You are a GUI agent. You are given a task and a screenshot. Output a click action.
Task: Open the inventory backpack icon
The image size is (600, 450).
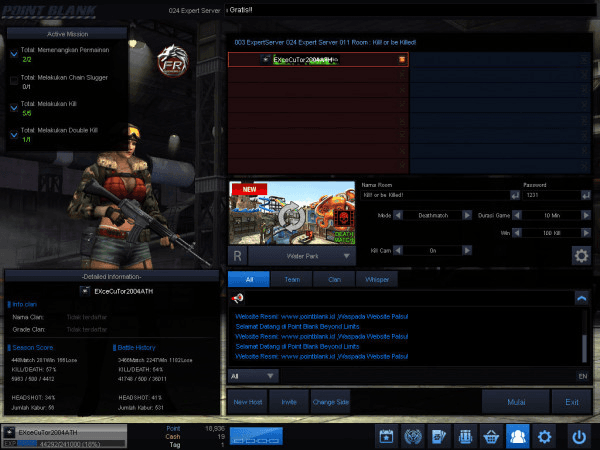click(465, 436)
